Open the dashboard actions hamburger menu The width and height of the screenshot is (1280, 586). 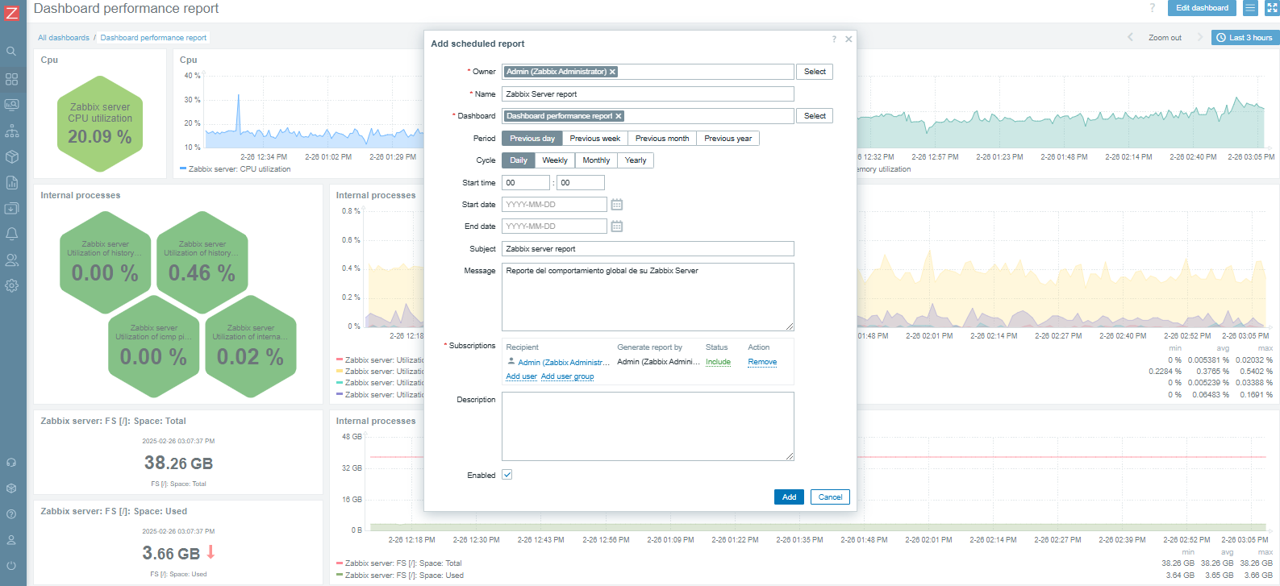pyautogui.click(x=1250, y=8)
